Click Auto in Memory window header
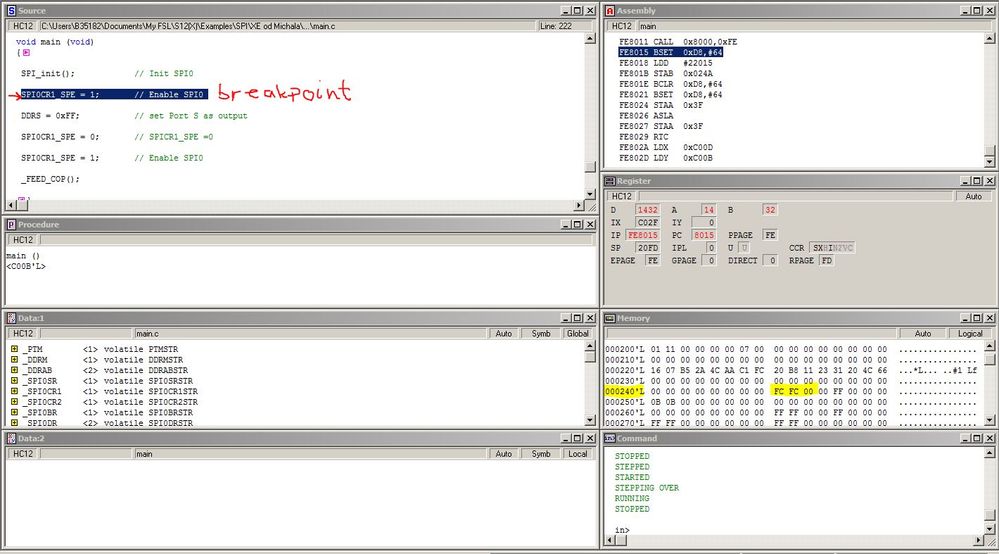 tap(923, 334)
